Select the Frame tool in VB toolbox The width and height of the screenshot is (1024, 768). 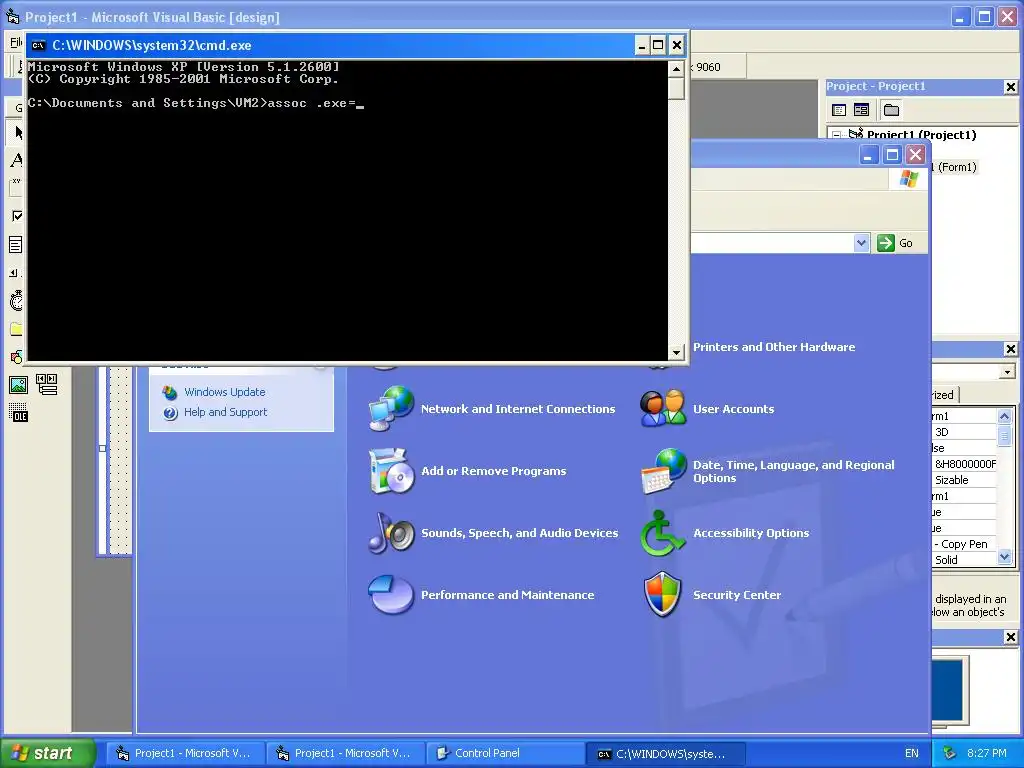point(16,187)
